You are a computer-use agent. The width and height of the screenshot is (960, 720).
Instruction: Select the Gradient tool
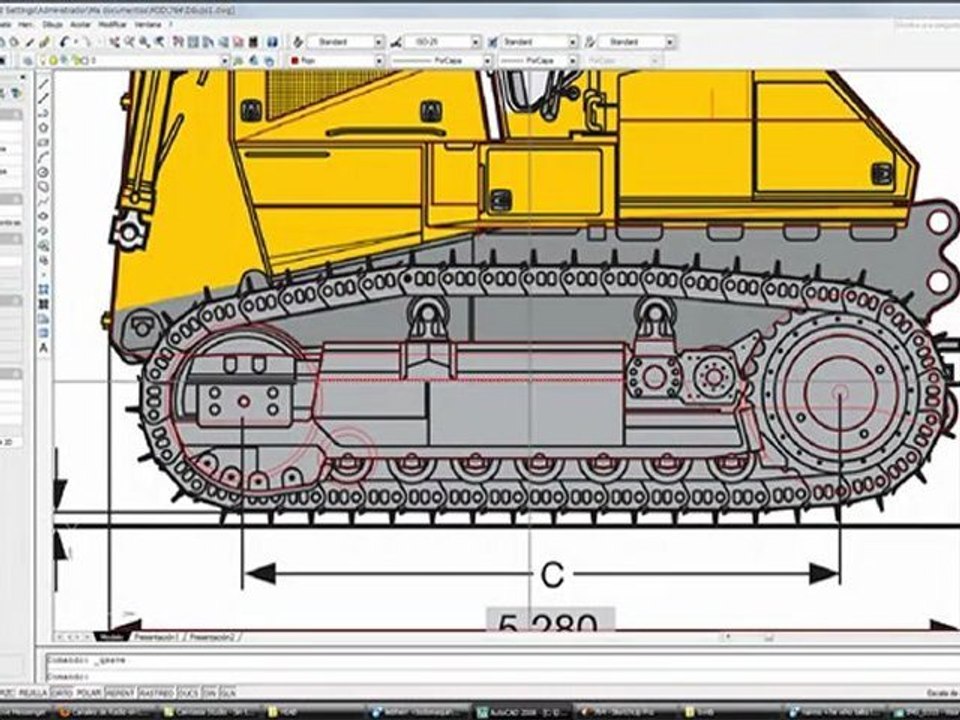[43, 304]
